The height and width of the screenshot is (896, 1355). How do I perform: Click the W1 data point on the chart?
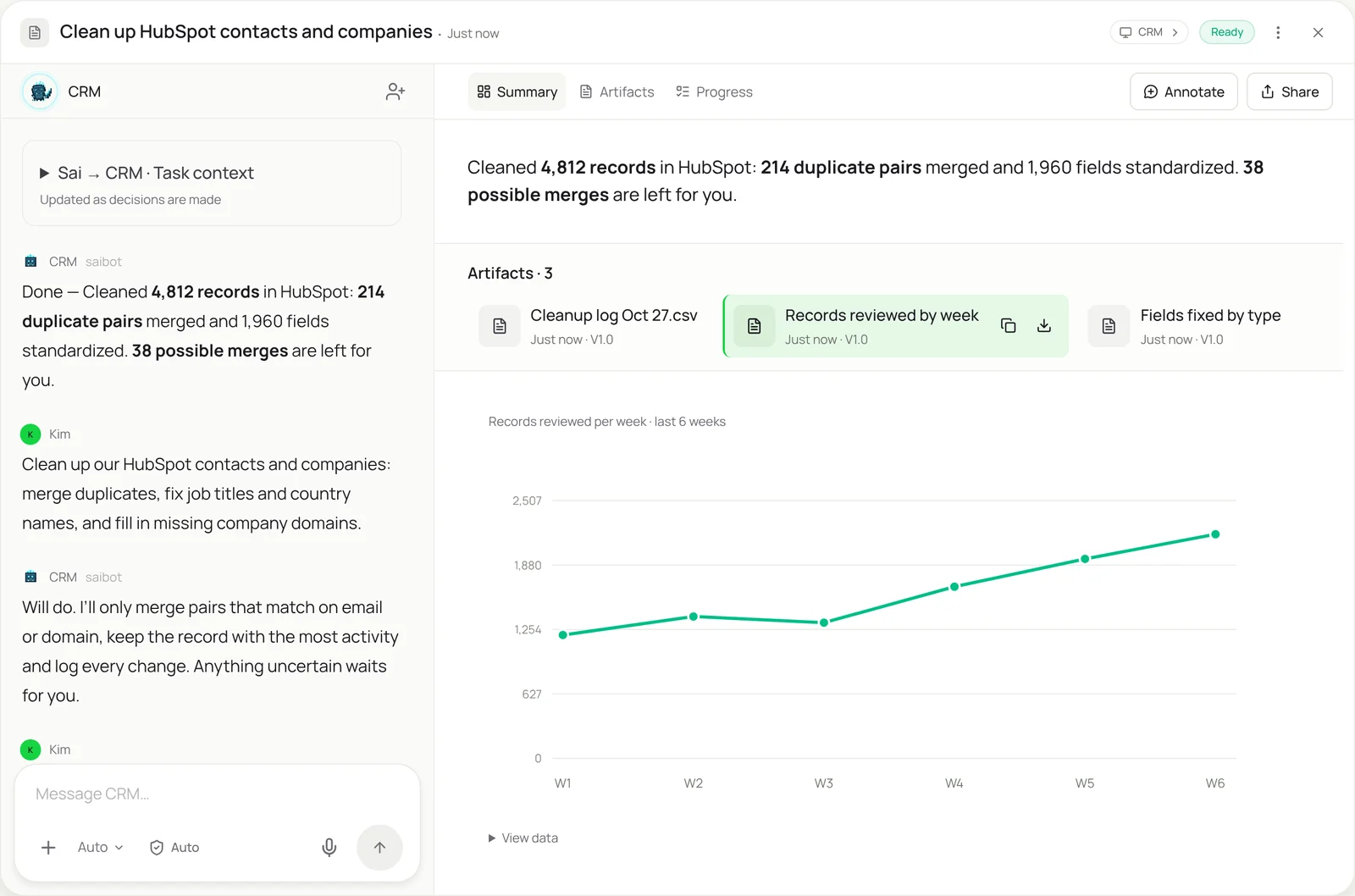pyautogui.click(x=563, y=635)
